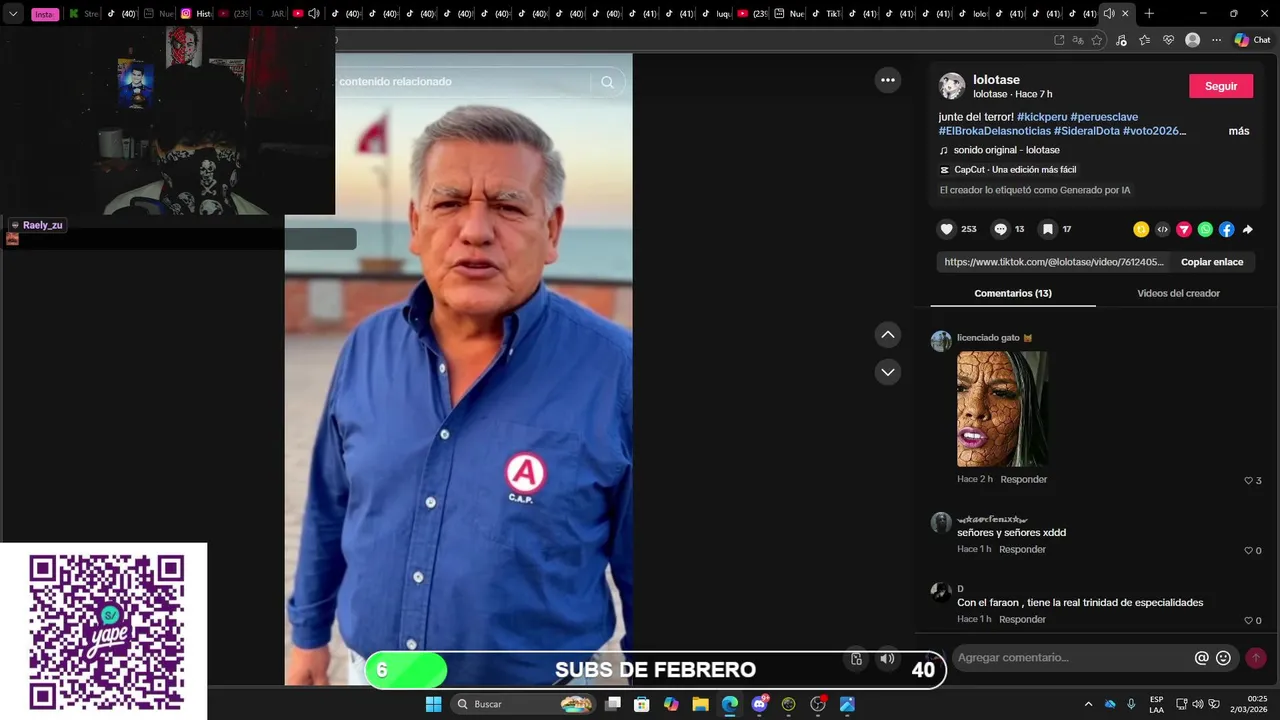Reply to licenciado gato's comment
This screenshot has height=720, width=1280.
pyautogui.click(x=1024, y=479)
